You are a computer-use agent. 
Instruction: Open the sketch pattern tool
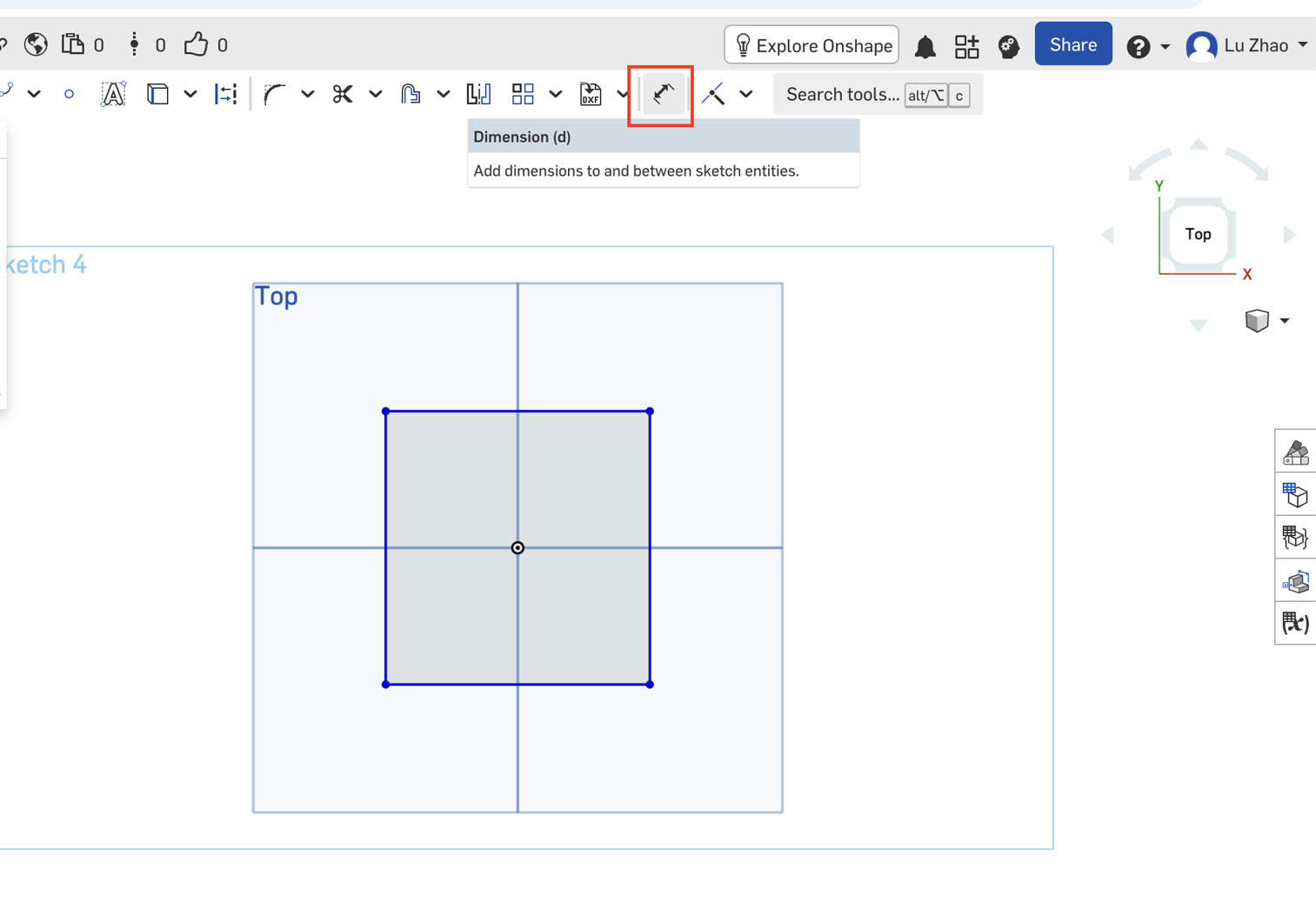(523, 93)
